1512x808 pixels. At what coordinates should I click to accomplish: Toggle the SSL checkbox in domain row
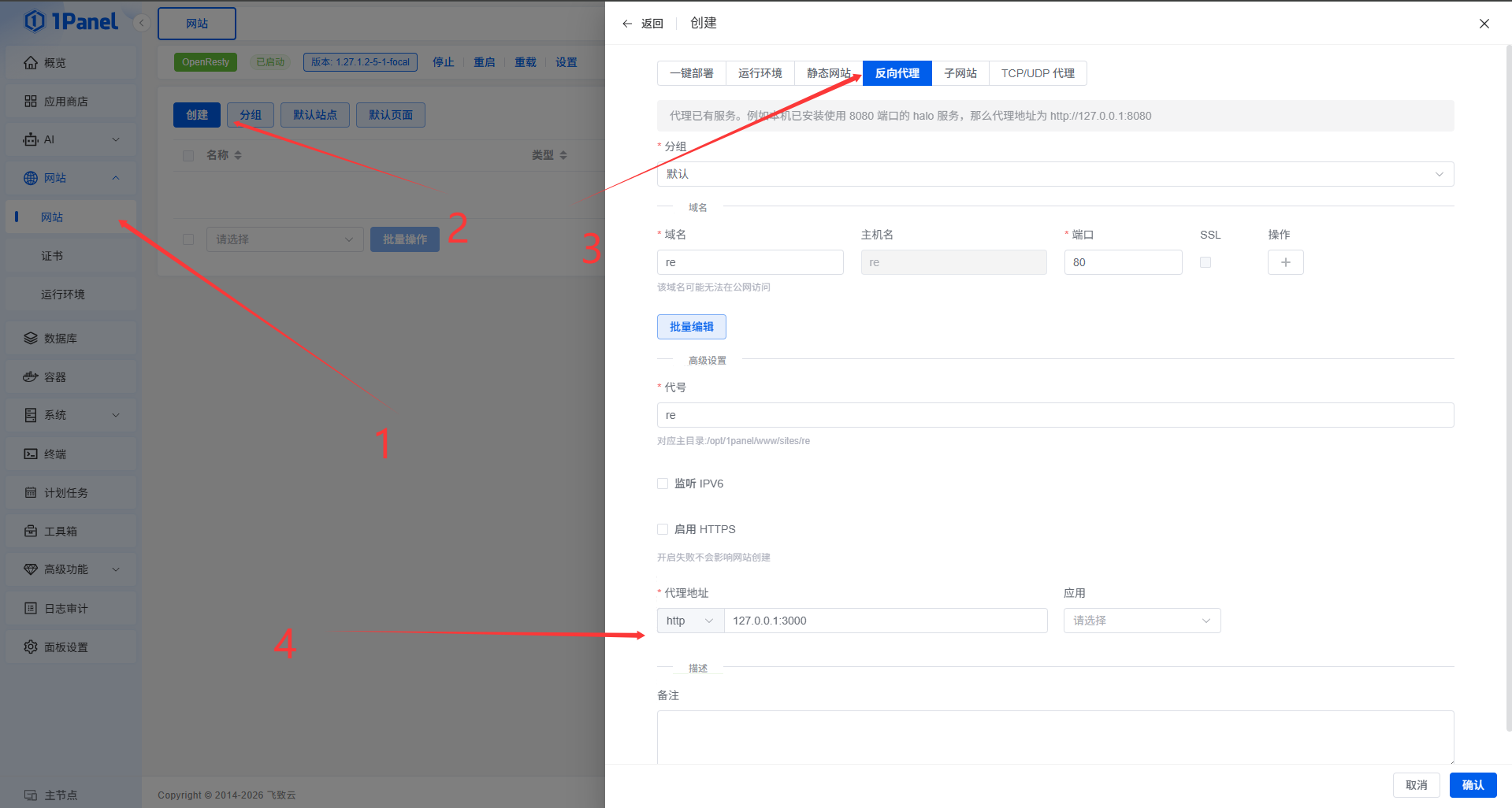point(1206,262)
